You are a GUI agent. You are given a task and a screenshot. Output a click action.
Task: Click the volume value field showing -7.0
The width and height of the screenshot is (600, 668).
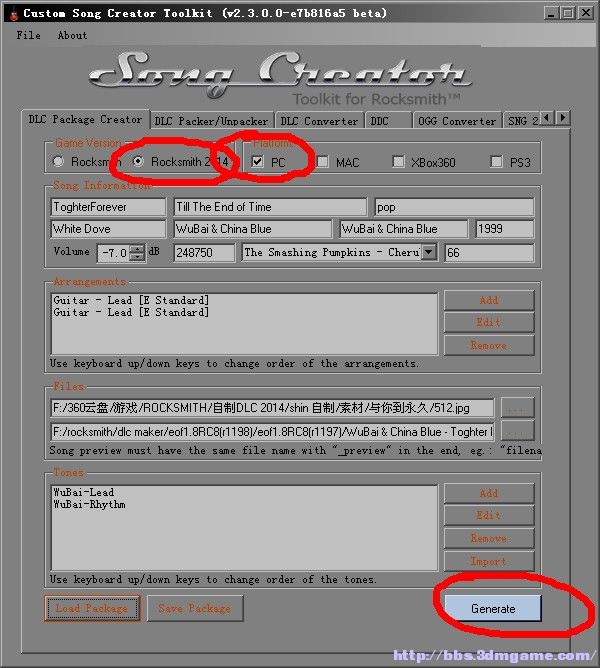point(114,253)
